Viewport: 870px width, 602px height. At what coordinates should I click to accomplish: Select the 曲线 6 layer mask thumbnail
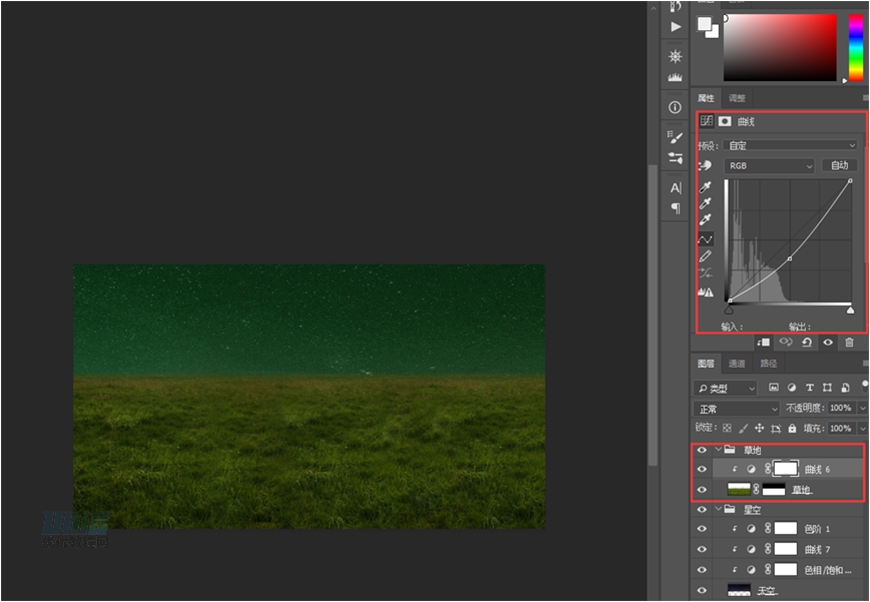(786, 469)
